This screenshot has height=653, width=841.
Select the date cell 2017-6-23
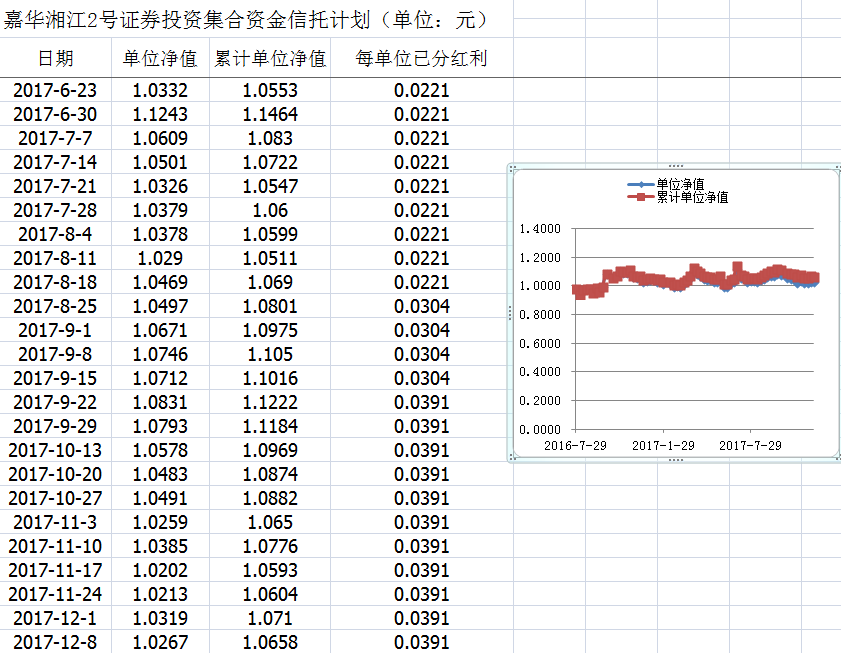pos(56,90)
